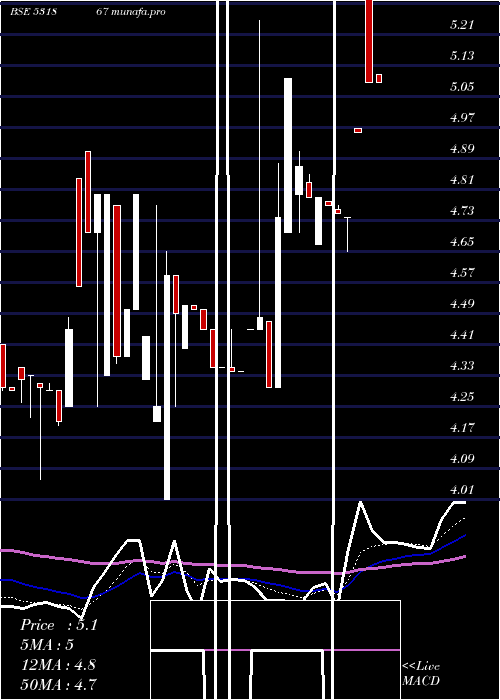Screen dimensions: 500x700
Task: Click the 4.49 price axis label
Action: tap(461, 304)
